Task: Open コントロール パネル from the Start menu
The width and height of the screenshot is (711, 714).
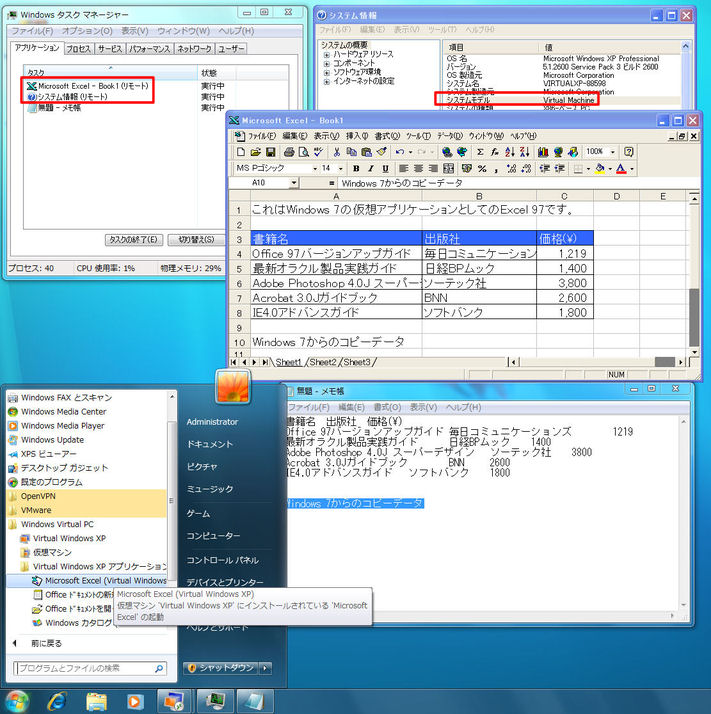Action: click(222, 560)
